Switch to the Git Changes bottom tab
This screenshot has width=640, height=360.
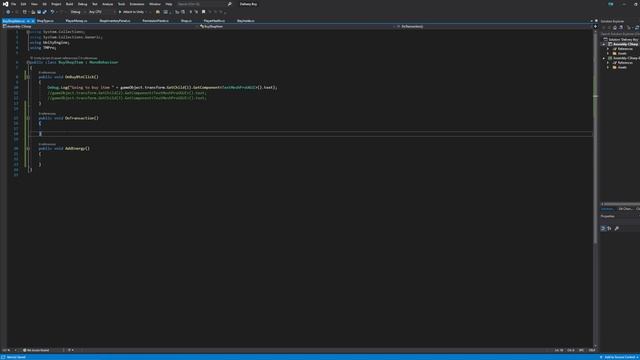pos(625,209)
